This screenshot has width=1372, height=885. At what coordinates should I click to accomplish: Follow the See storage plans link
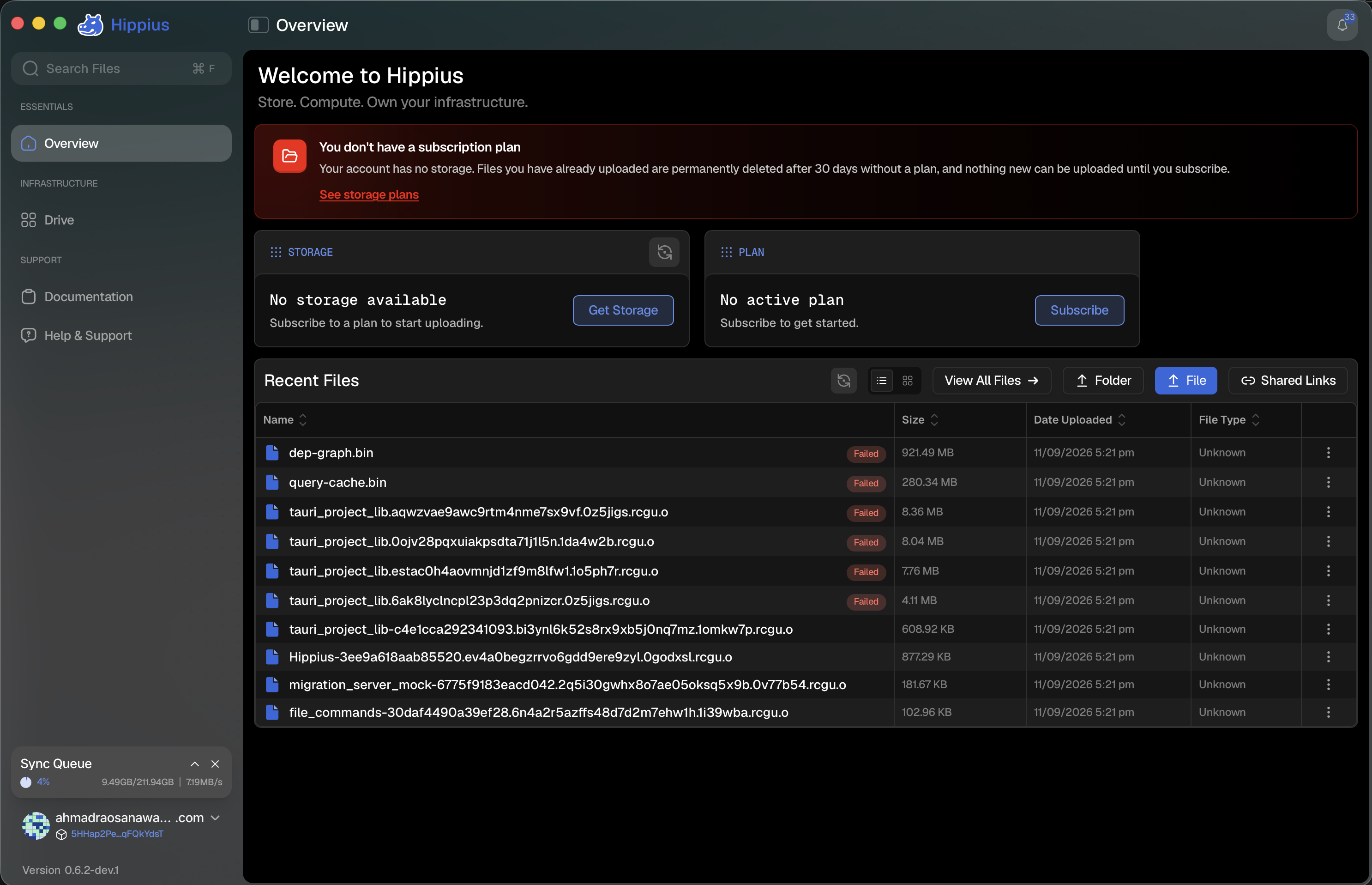369,194
